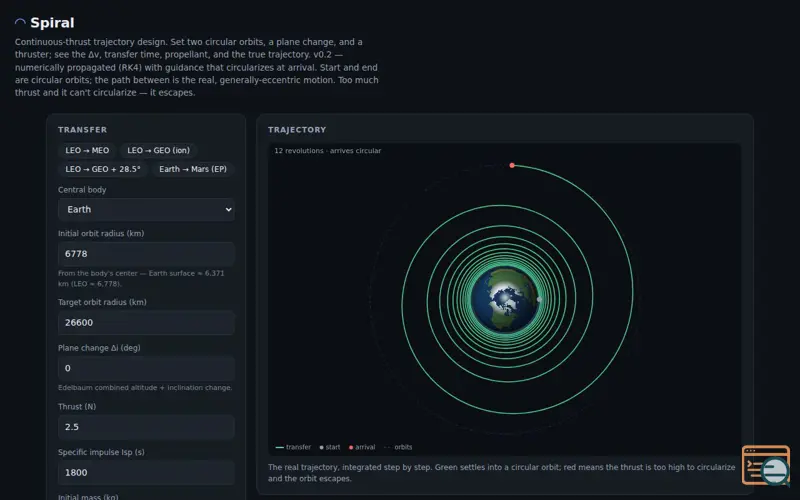Image resolution: width=800 pixels, height=500 pixels.
Task: Select the Specific impulse Isp field
Action: click(146, 472)
